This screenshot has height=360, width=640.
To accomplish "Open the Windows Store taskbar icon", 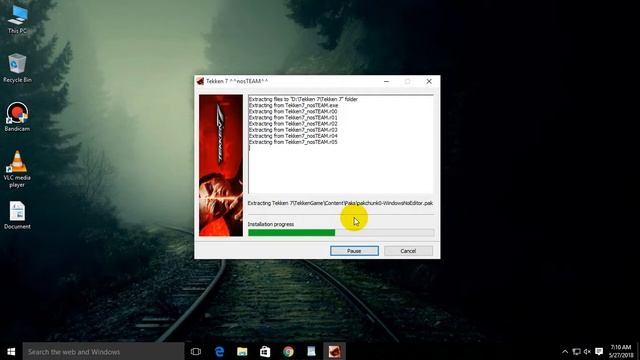I will coord(265,351).
